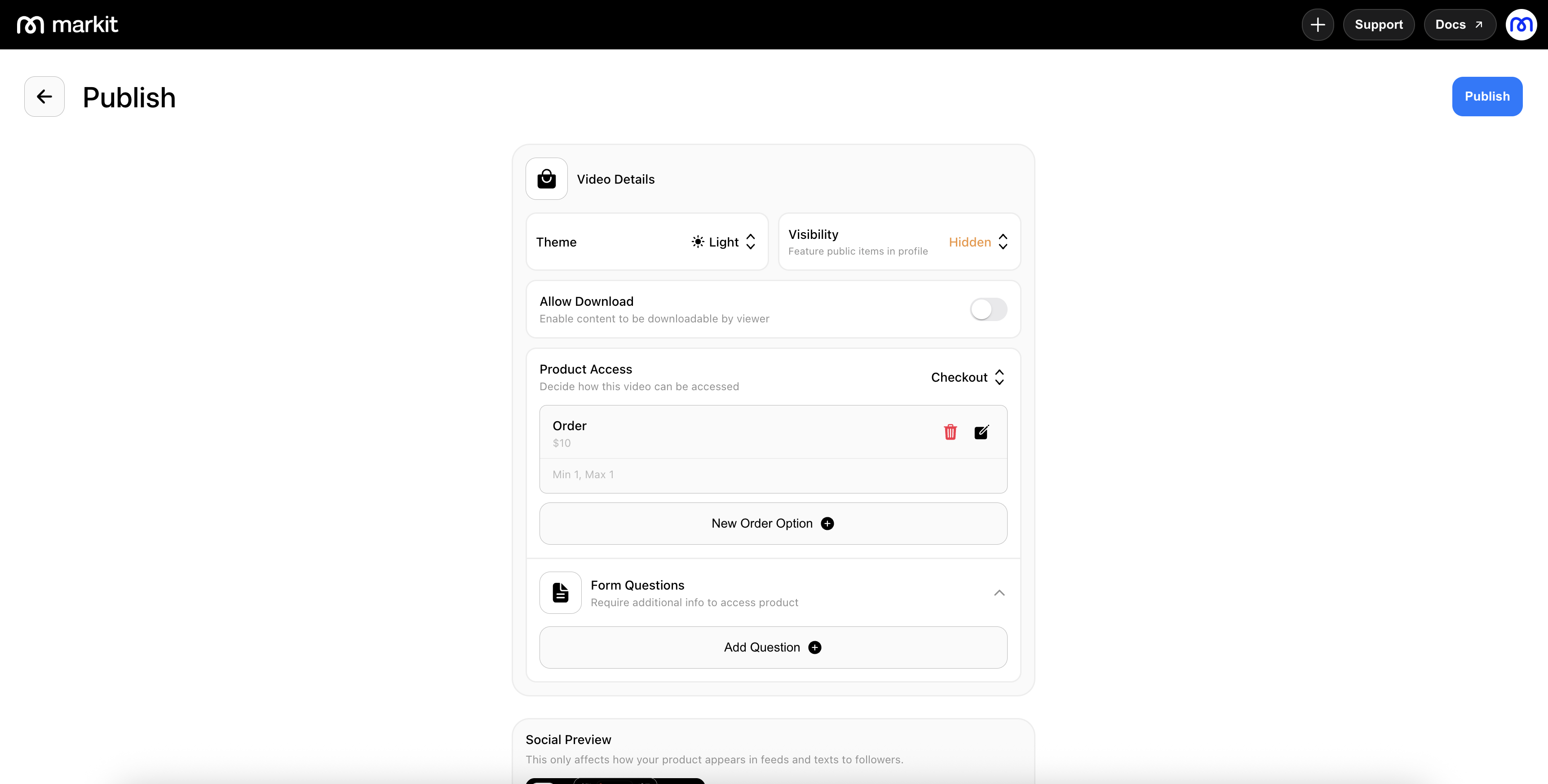Click Add Question button
Viewport: 1548px width, 784px height.
pos(773,647)
